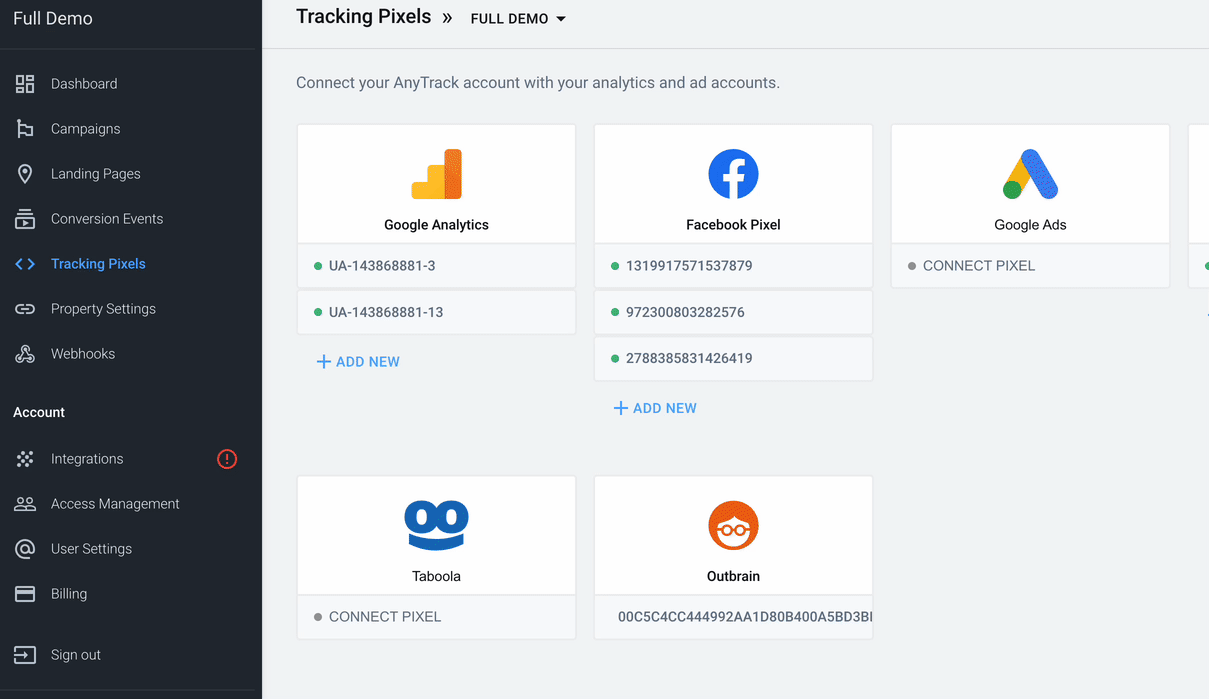Click the Google Analytics card title
The height and width of the screenshot is (699, 1209).
click(x=436, y=225)
